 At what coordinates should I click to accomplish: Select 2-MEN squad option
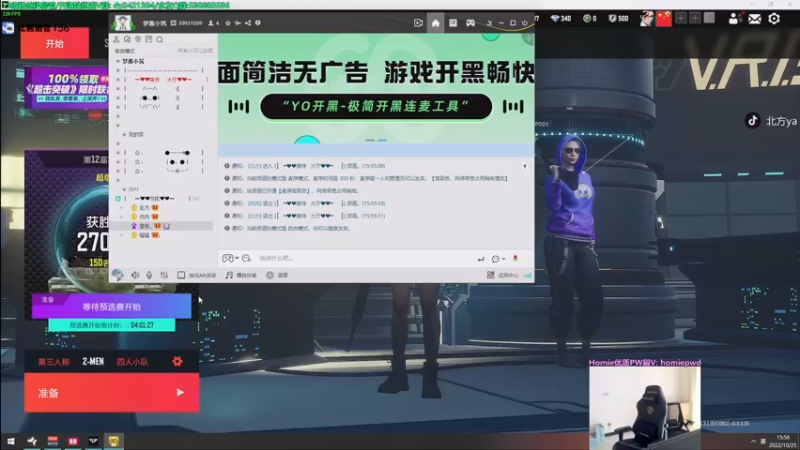pos(93,362)
